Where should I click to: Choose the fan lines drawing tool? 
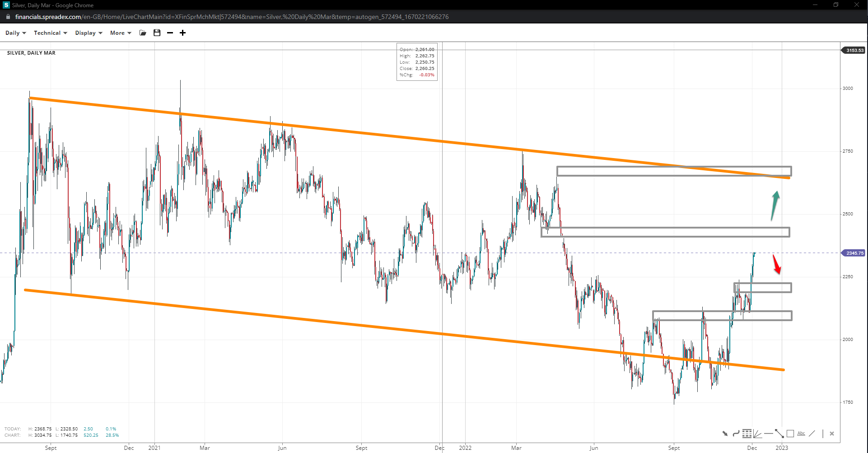[x=757, y=434]
